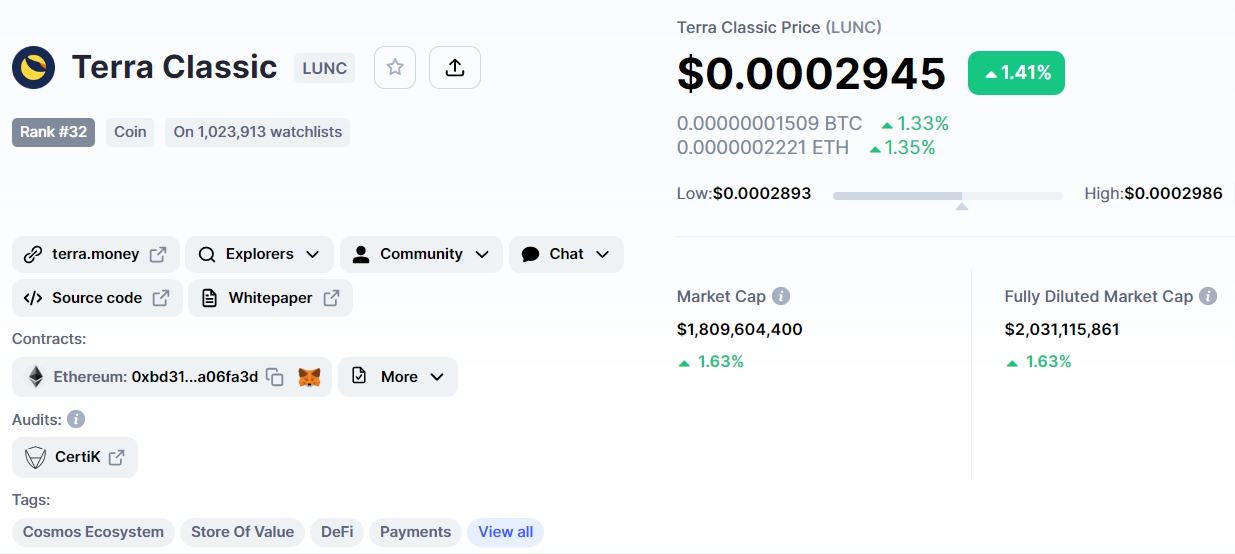
Task: Click the fully diluted $2,031,115,861 value
Action: click(x=1062, y=329)
